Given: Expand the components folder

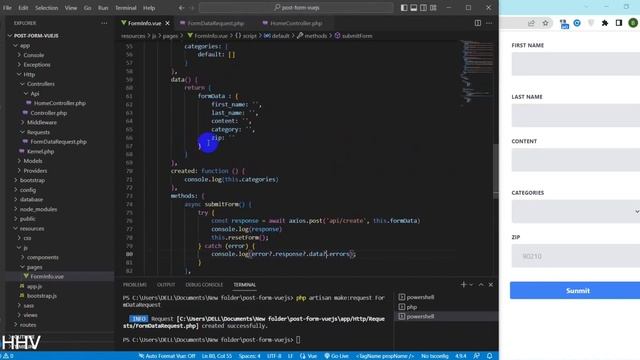Looking at the screenshot, I should click(x=42, y=257).
